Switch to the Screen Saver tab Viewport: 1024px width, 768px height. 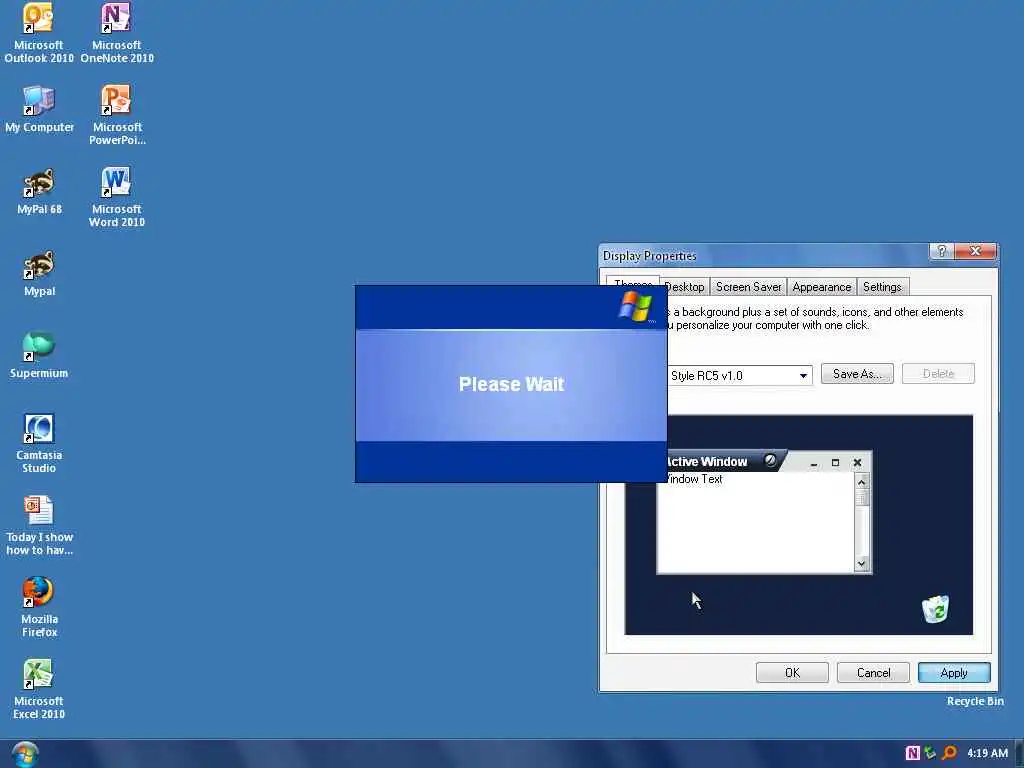(748, 287)
